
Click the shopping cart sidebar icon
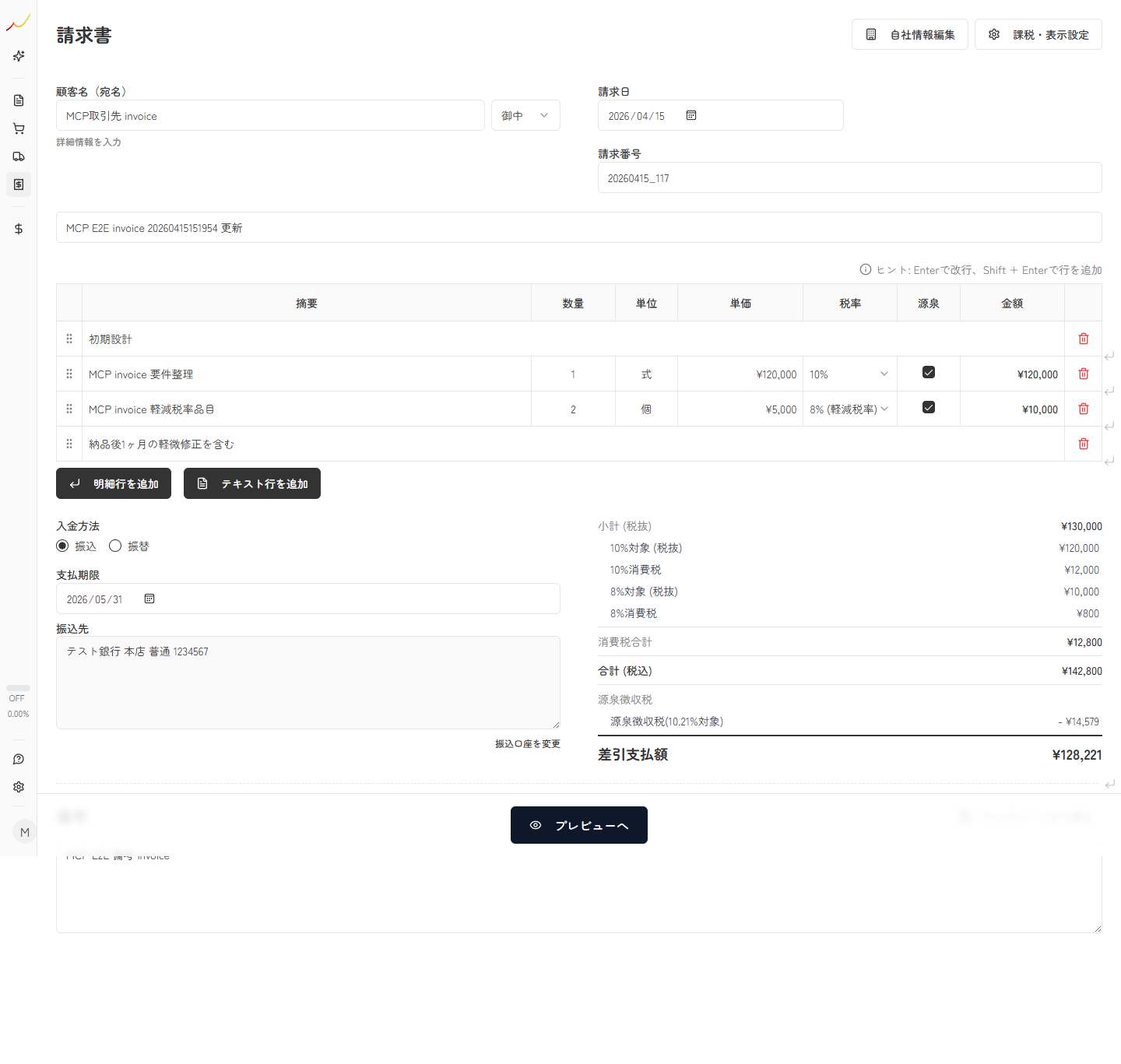(19, 128)
